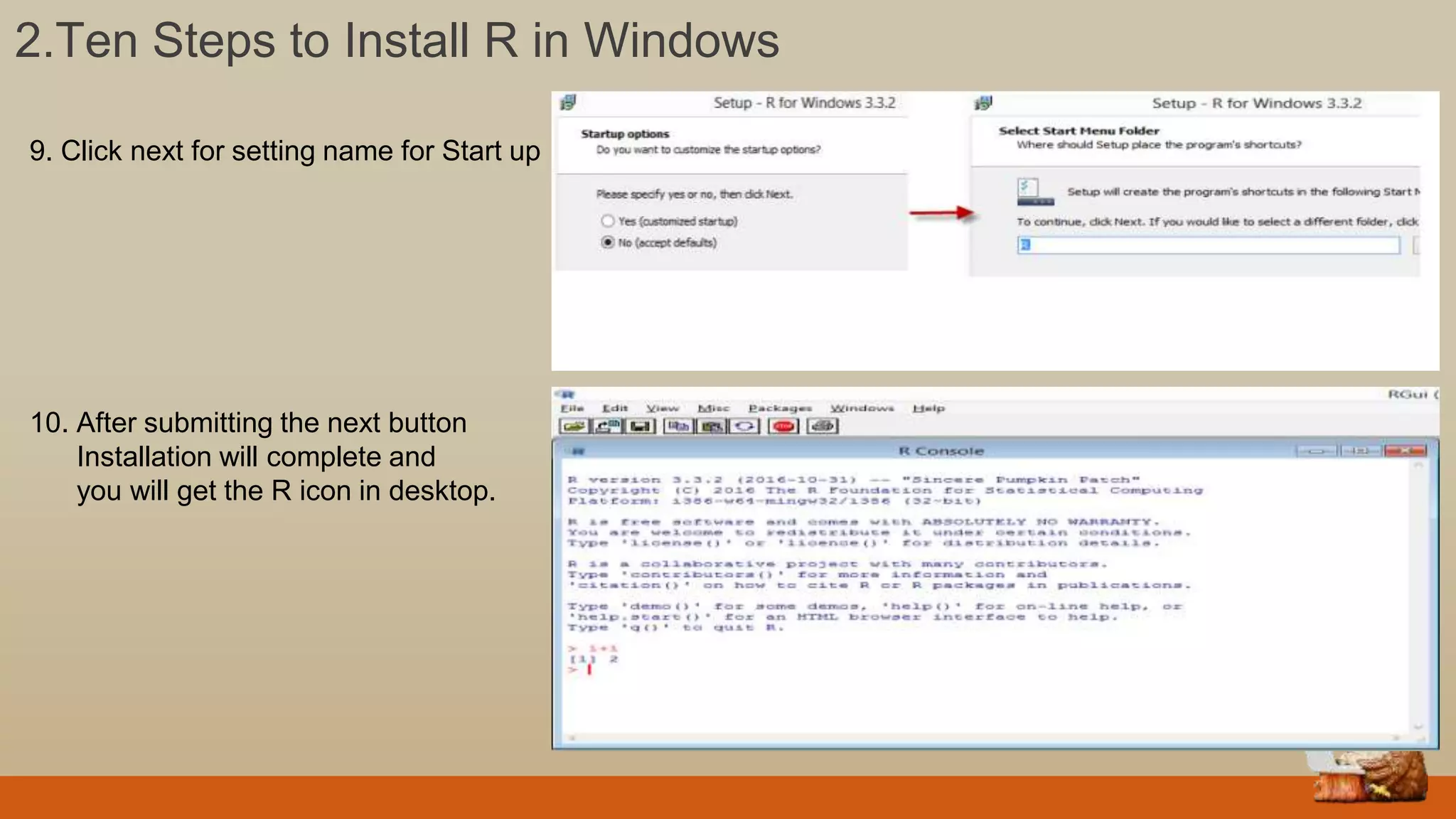Click 'Where should Setup place the program's shortcuts?' text

point(1159,144)
